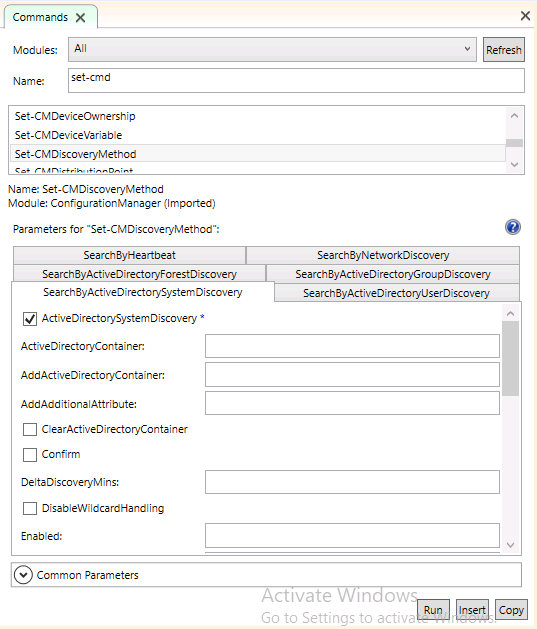The height and width of the screenshot is (629, 537).
Task: Enable ClearActiveDirectoryContainer checkbox
Action: [30, 429]
